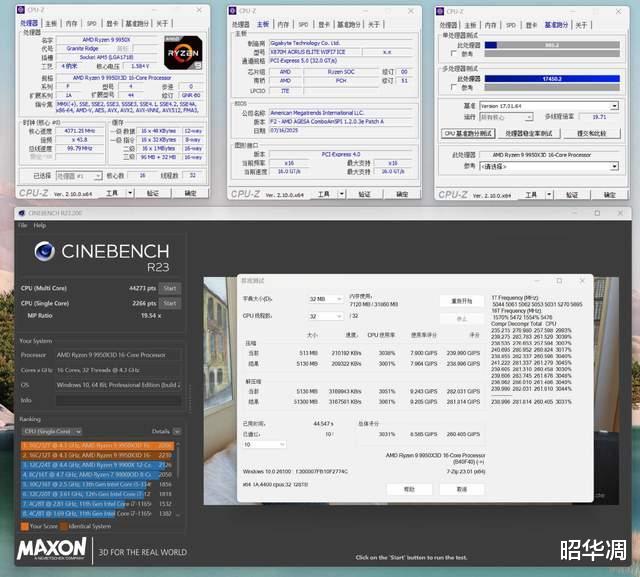Maximize the Cinebench window
This screenshot has height=577, width=640.
click(597, 213)
